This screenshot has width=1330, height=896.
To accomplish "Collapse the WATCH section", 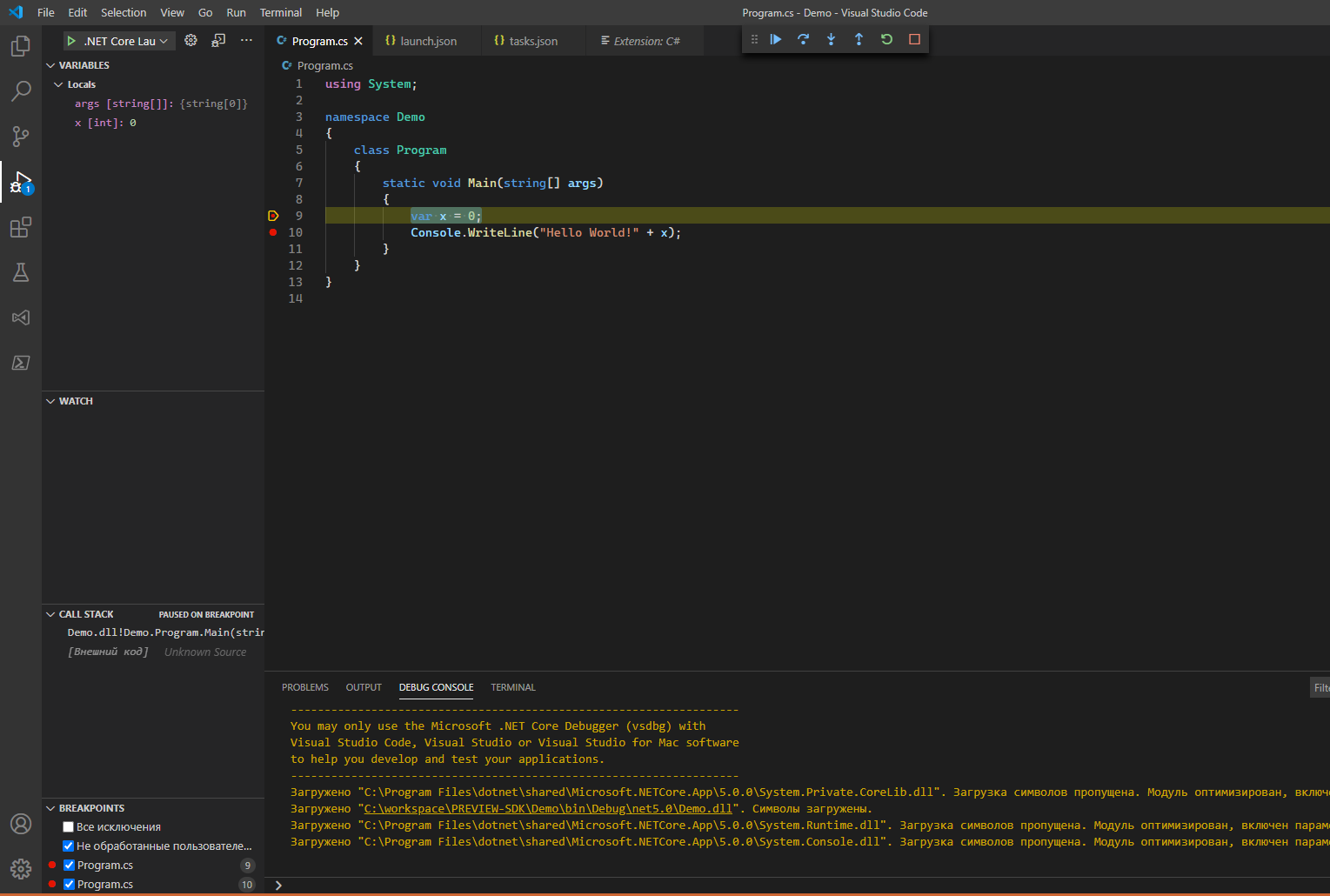I will point(153,401).
